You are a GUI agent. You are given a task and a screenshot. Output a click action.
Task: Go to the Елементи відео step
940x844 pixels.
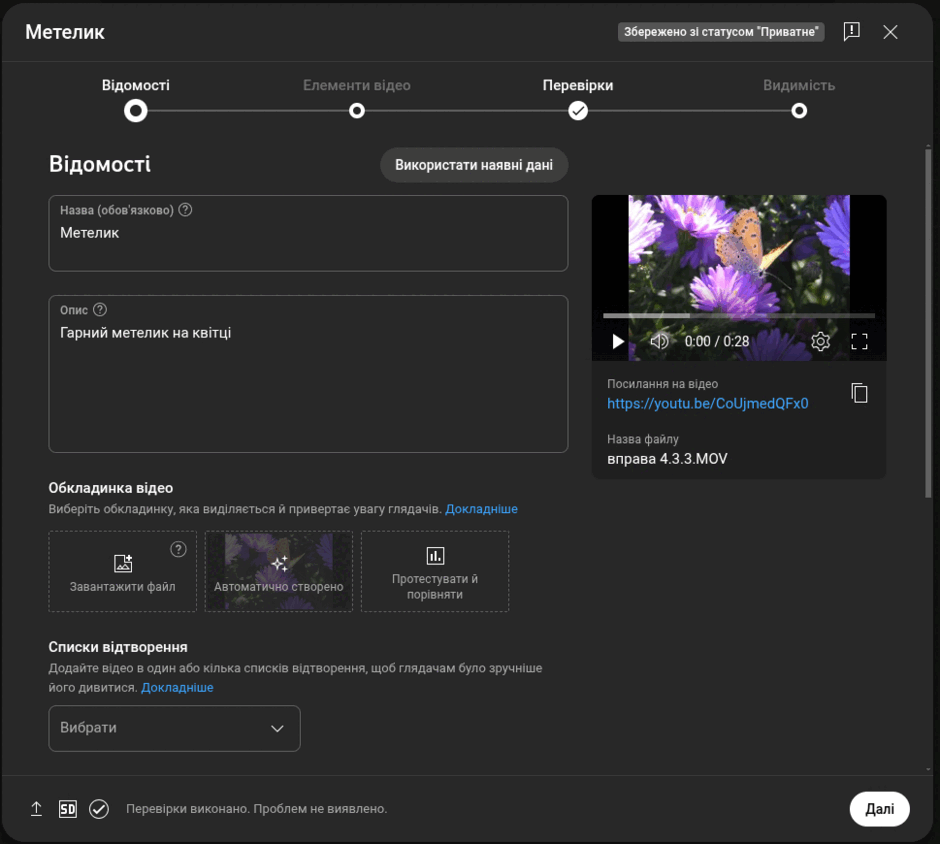(x=357, y=99)
